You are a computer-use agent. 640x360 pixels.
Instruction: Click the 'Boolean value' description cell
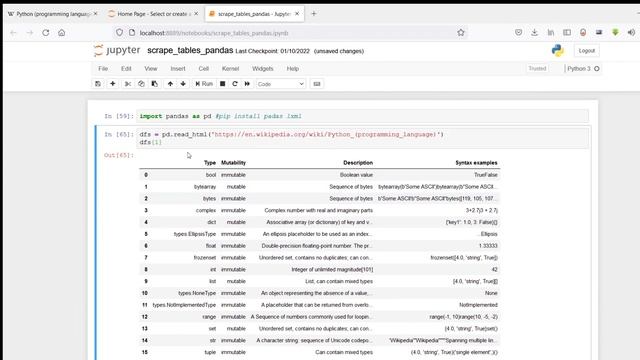coord(356,175)
